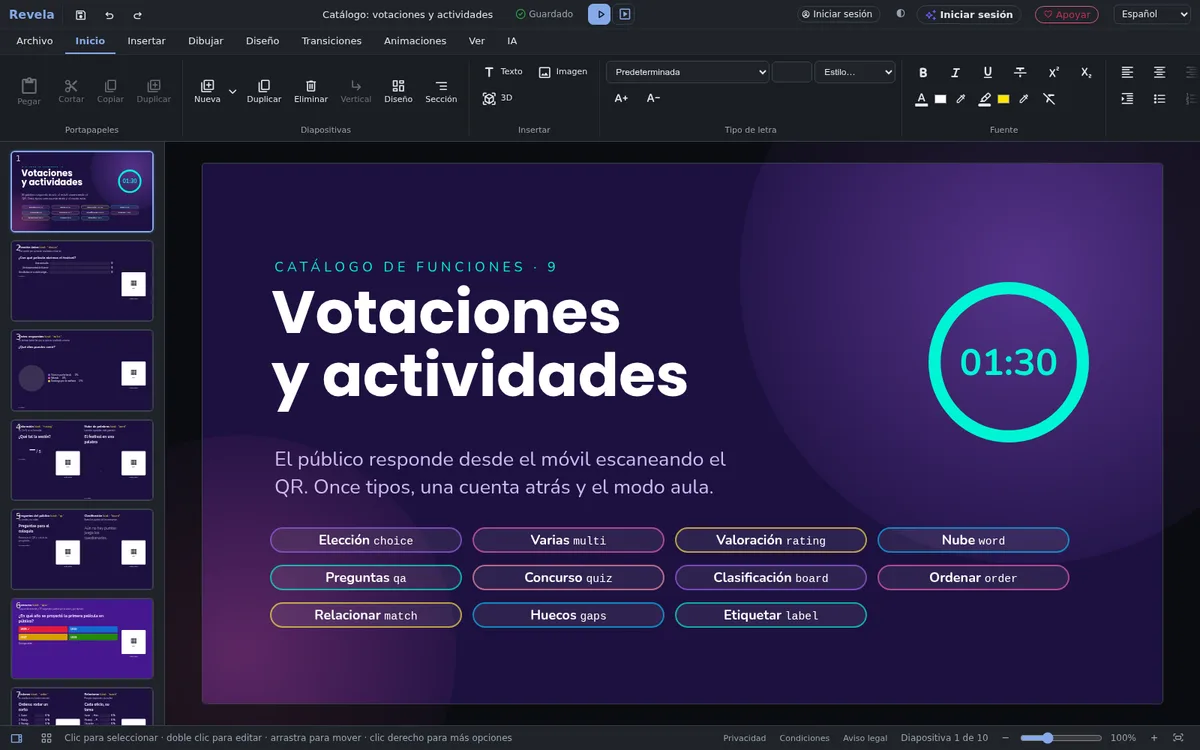
Task: Click Duplicar in the Diapositivas group
Action: (264, 91)
